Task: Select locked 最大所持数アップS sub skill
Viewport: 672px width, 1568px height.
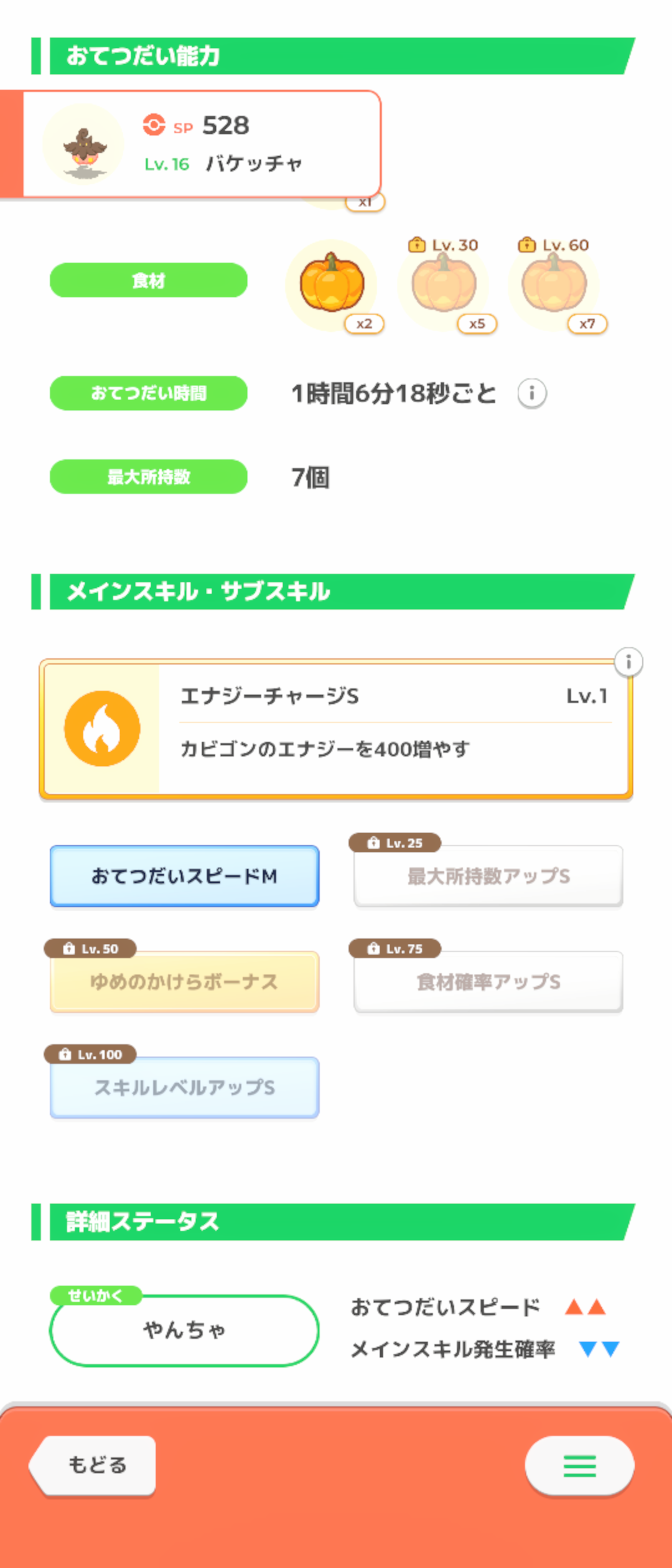Action: point(488,876)
